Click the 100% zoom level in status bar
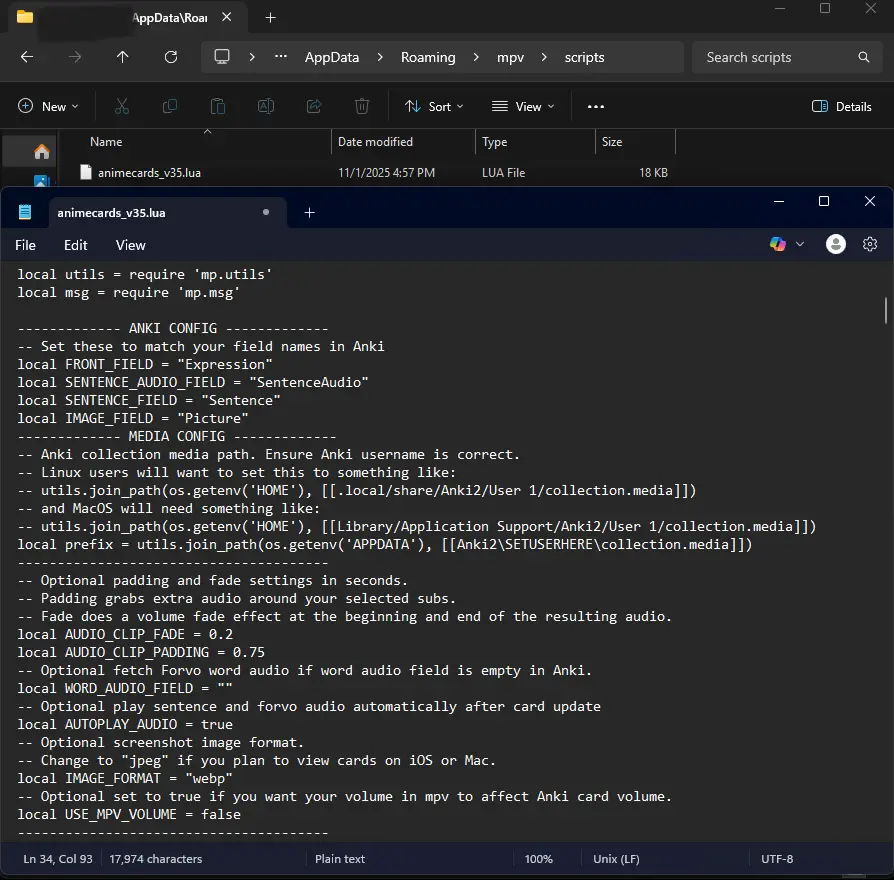This screenshot has height=880, width=894. pos(539,859)
